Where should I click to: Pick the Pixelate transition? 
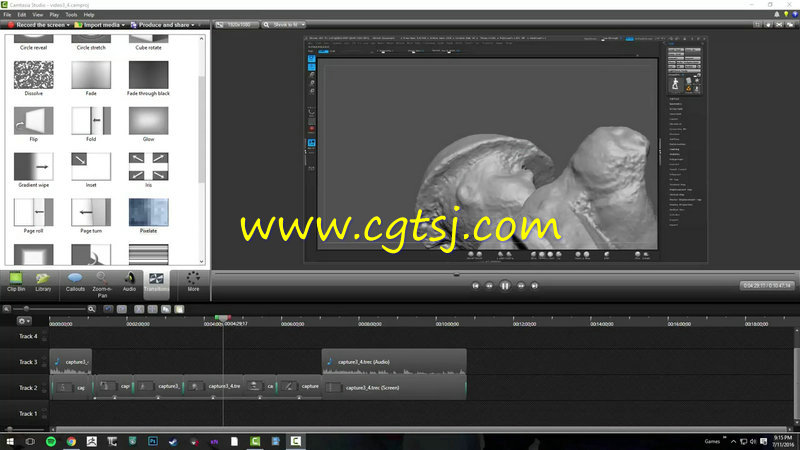pos(148,212)
